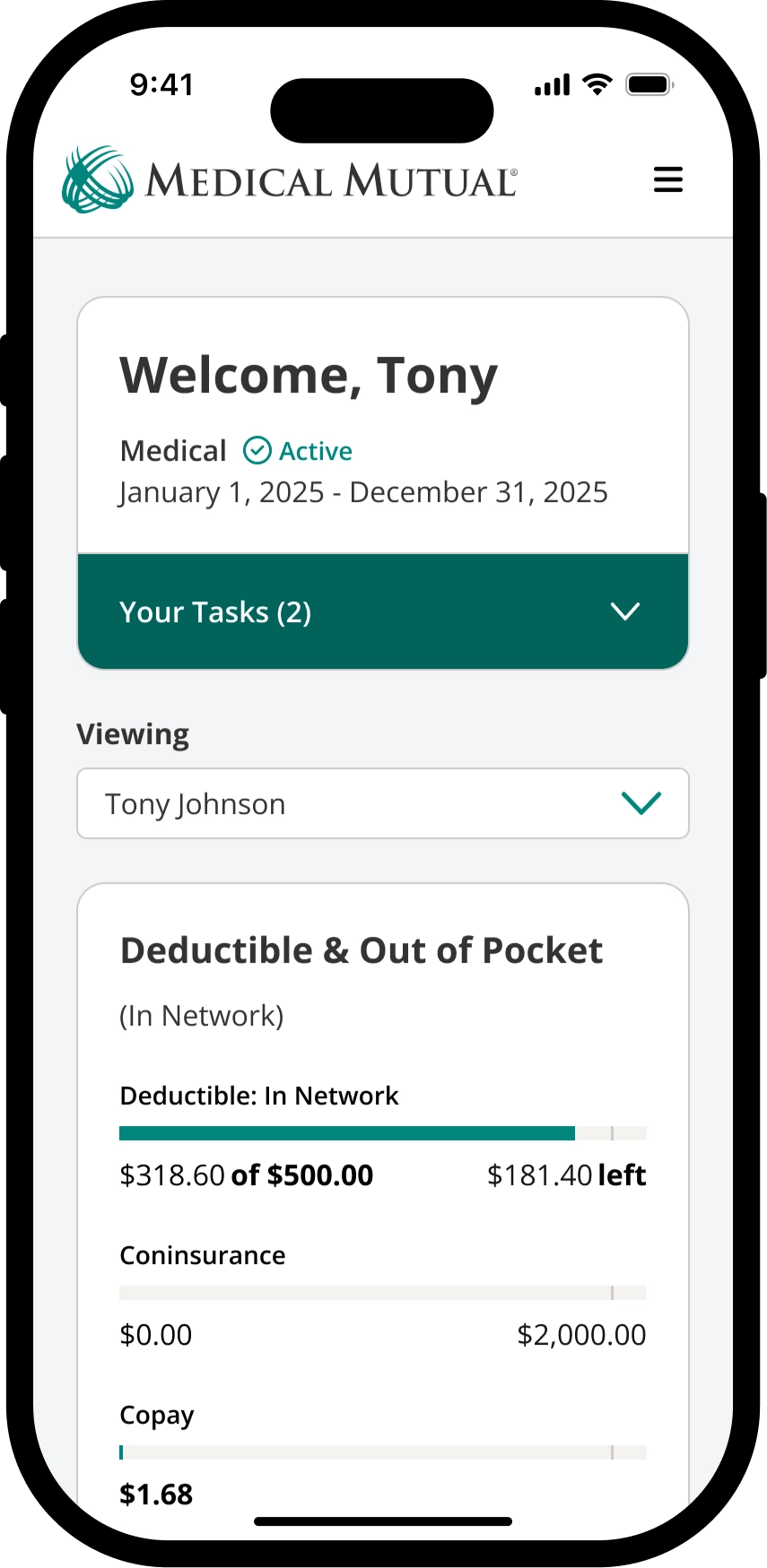Open the Viewing member dropdown arrow
The image size is (767, 1568).
click(641, 803)
